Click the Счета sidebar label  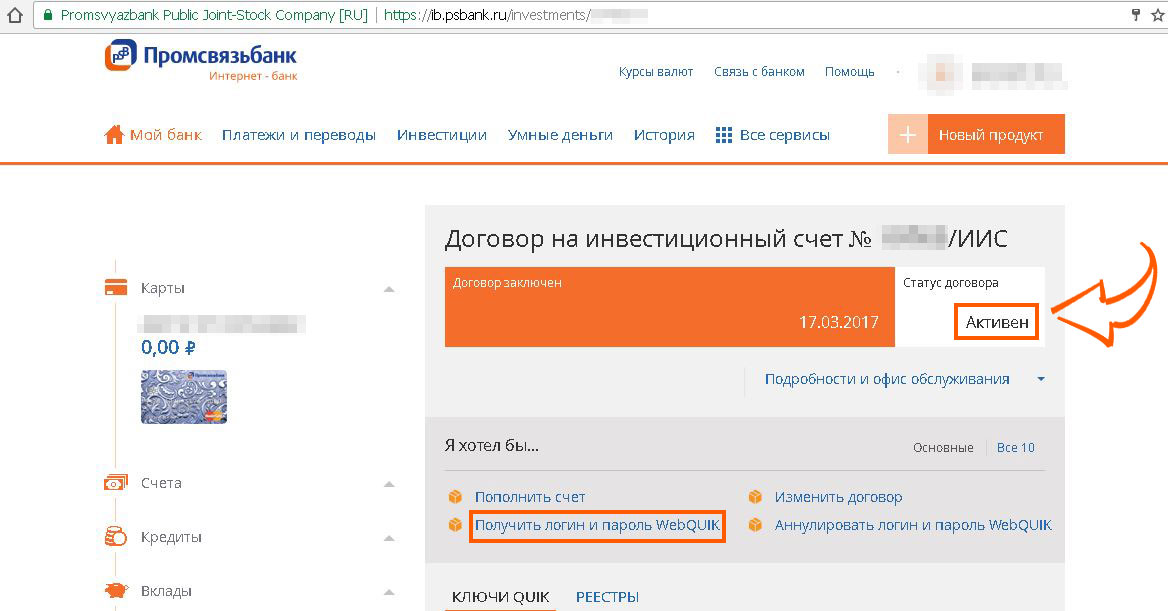[x=161, y=483]
